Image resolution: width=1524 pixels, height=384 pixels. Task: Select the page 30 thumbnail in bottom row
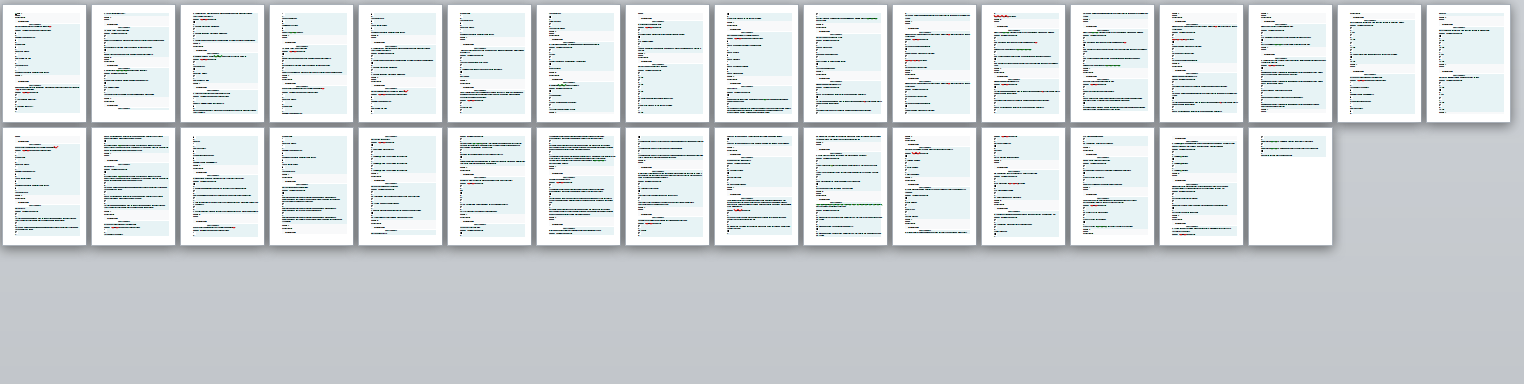(x=1112, y=186)
